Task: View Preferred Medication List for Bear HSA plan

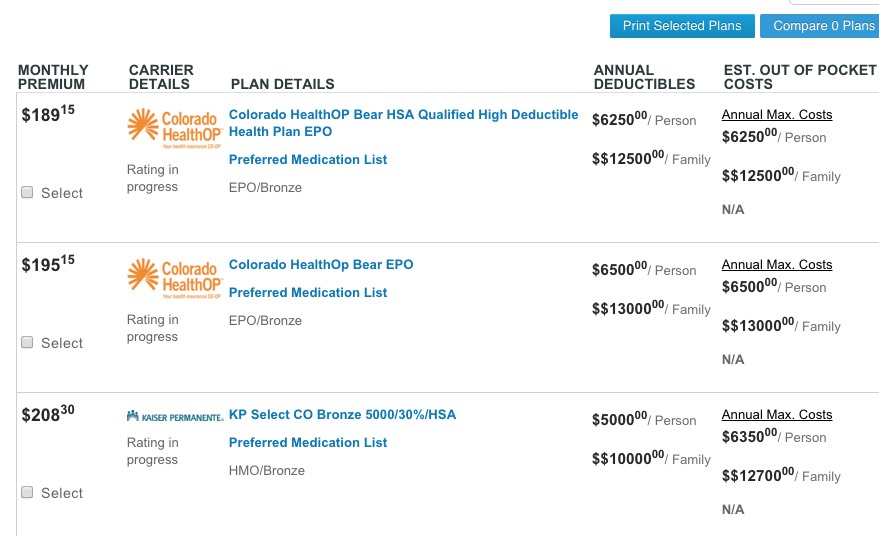Action: pyautogui.click(x=307, y=160)
